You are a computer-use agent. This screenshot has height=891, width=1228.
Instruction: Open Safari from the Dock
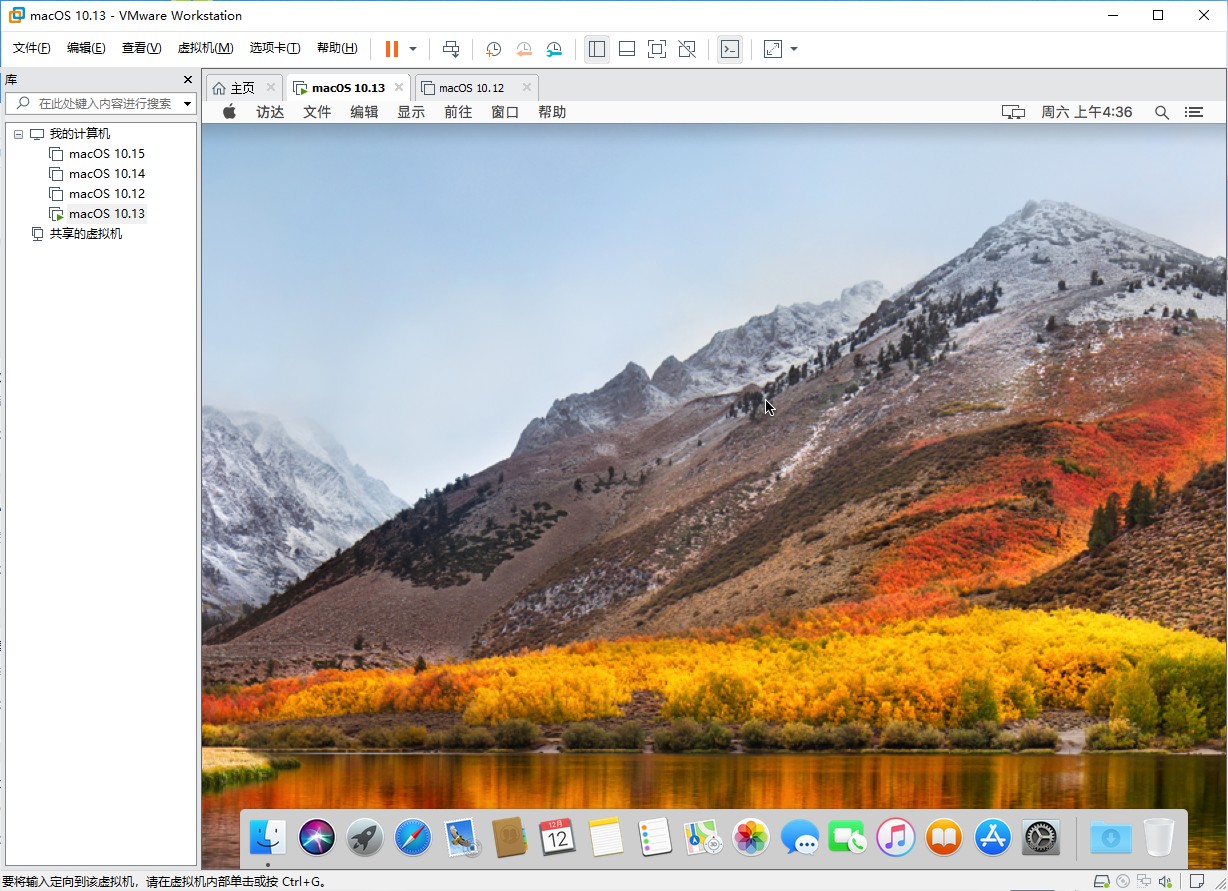click(x=412, y=838)
